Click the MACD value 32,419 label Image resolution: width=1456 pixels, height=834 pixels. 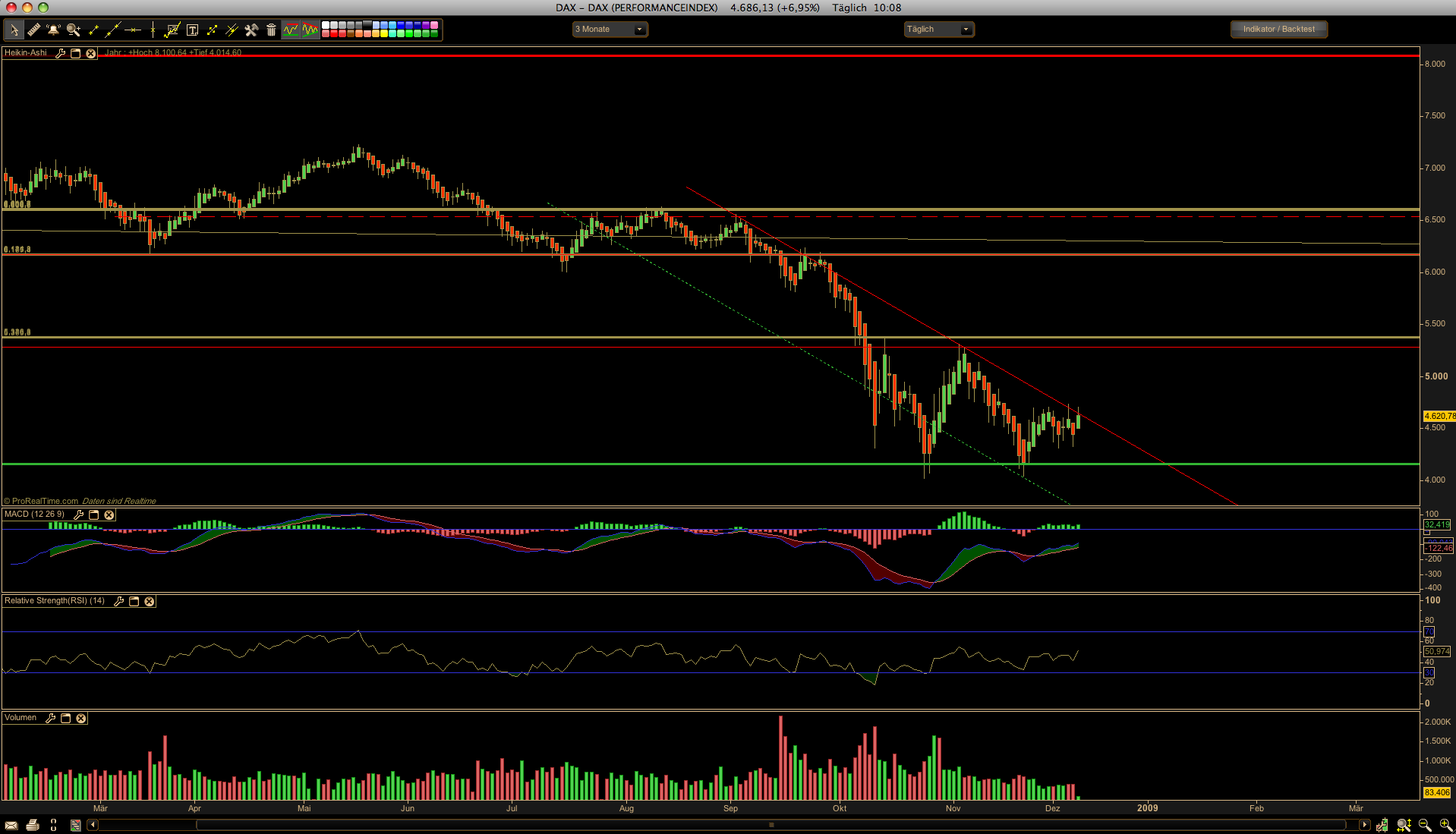pos(1437,524)
